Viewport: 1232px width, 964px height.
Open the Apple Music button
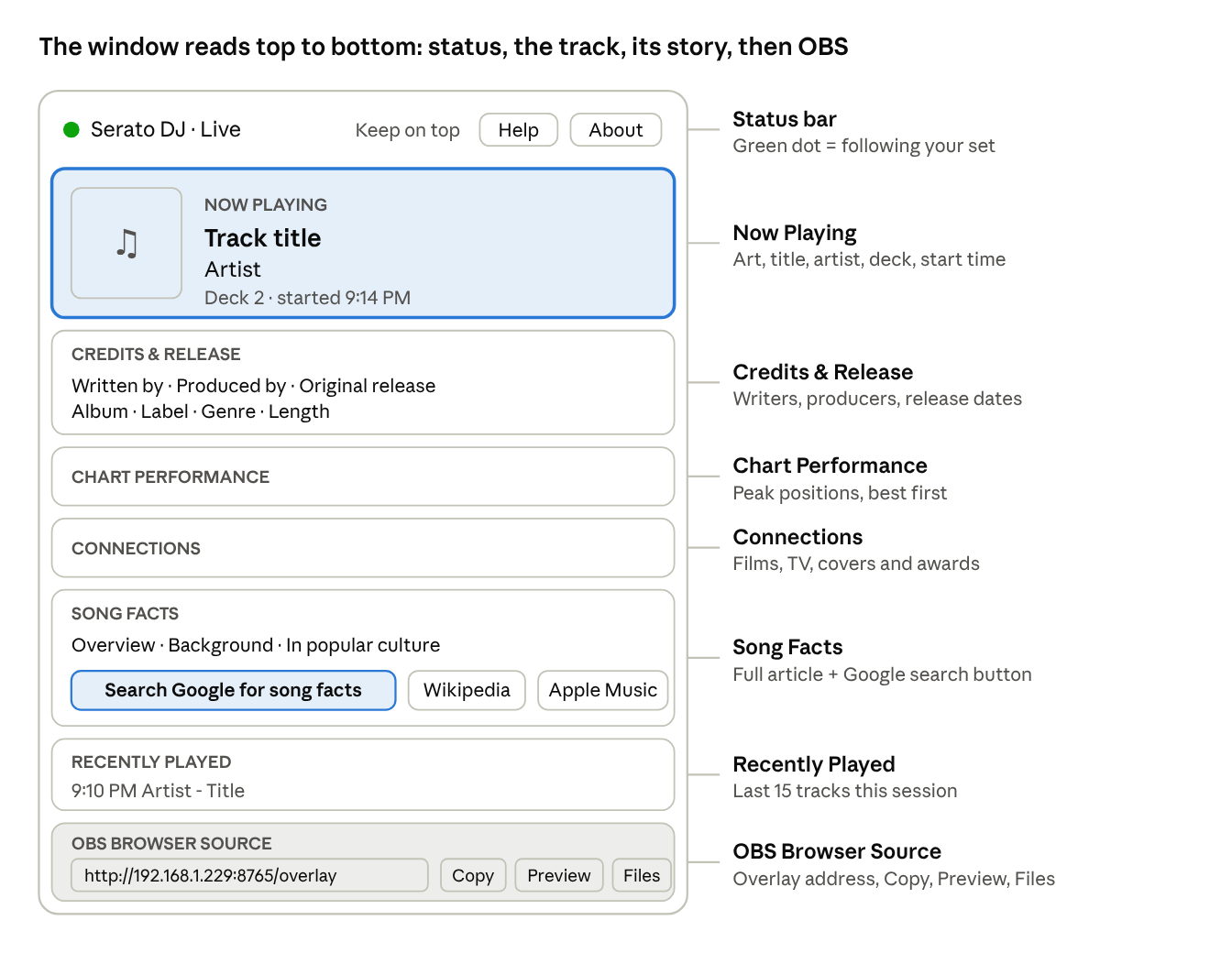603,690
